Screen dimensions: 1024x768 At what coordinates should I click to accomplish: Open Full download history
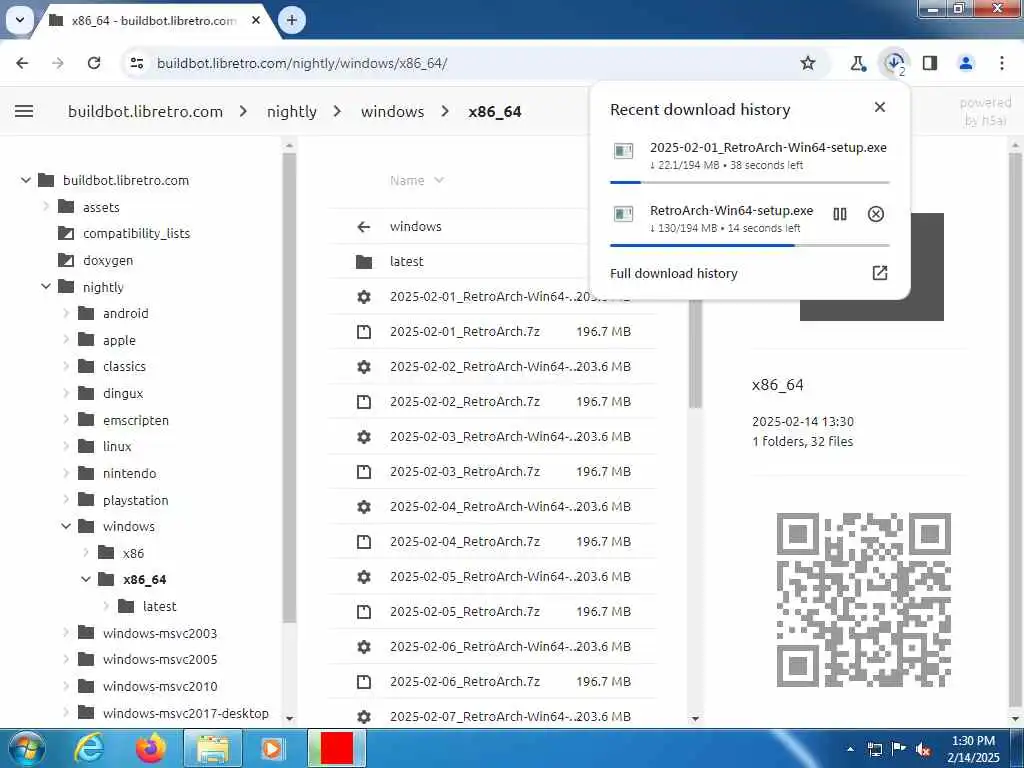(673, 273)
